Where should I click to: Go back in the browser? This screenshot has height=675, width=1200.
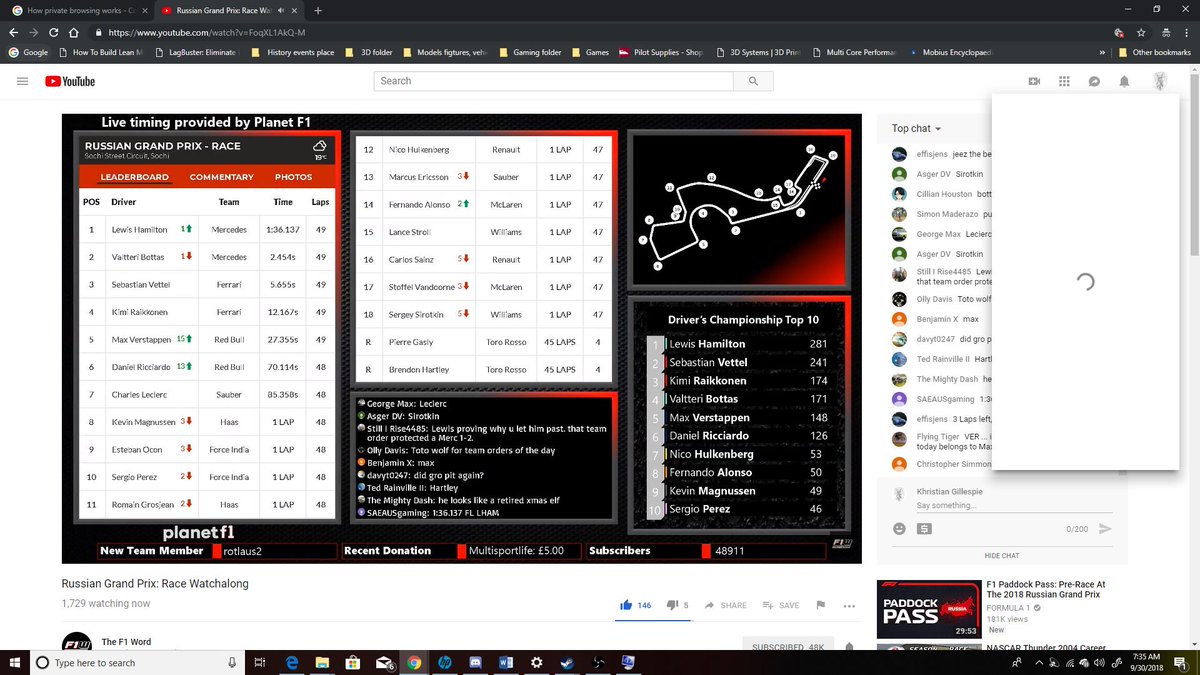pos(14,32)
